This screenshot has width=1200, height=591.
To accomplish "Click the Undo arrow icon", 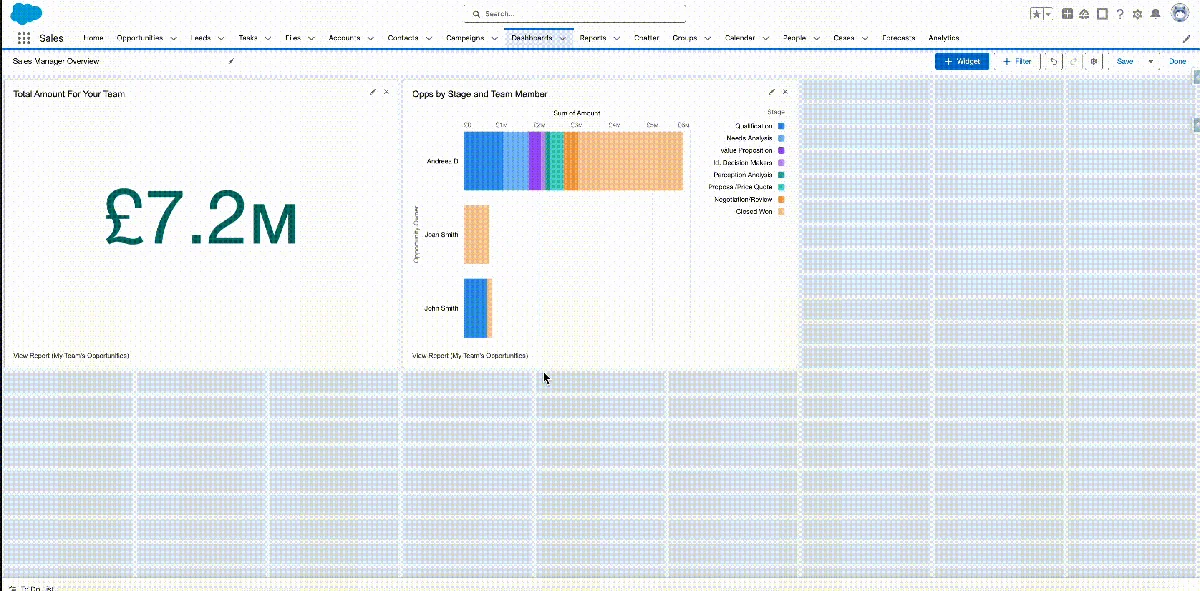I will click(x=1054, y=61).
